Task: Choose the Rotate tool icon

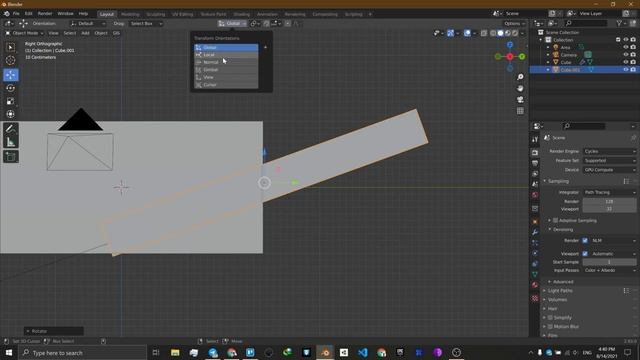Action: coord(11,88)
